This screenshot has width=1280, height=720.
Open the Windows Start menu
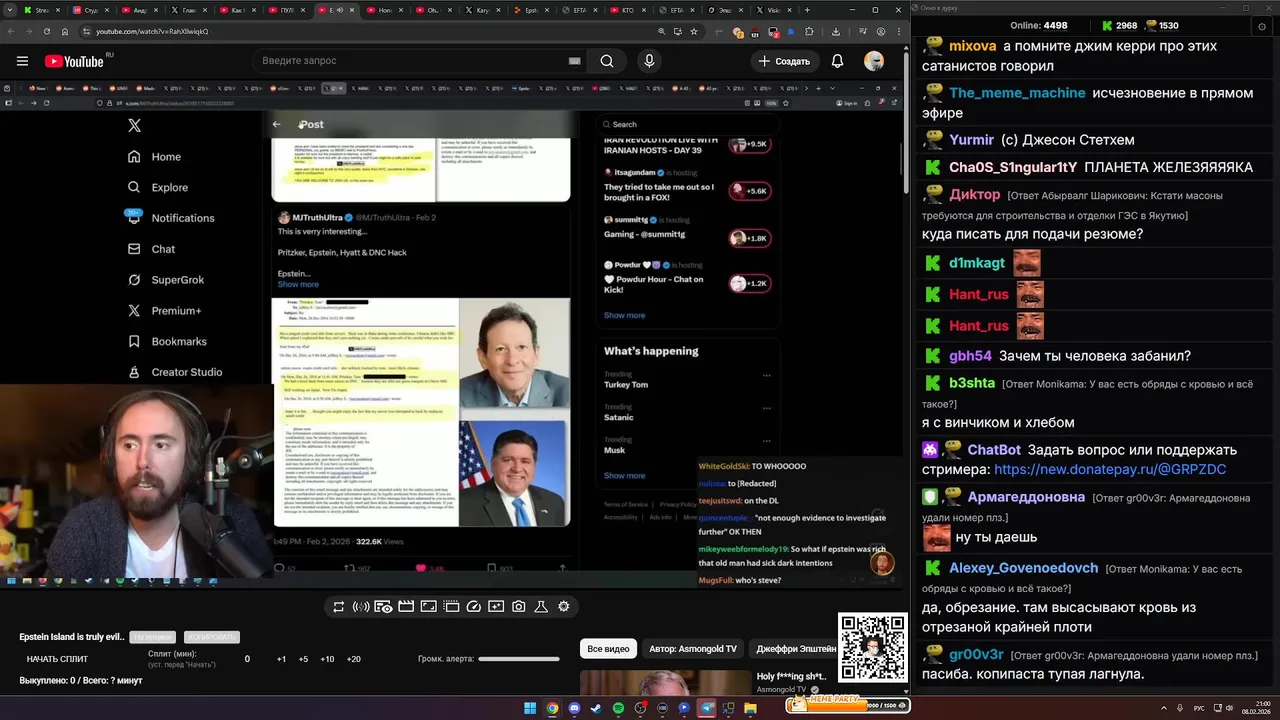(530, 708)
